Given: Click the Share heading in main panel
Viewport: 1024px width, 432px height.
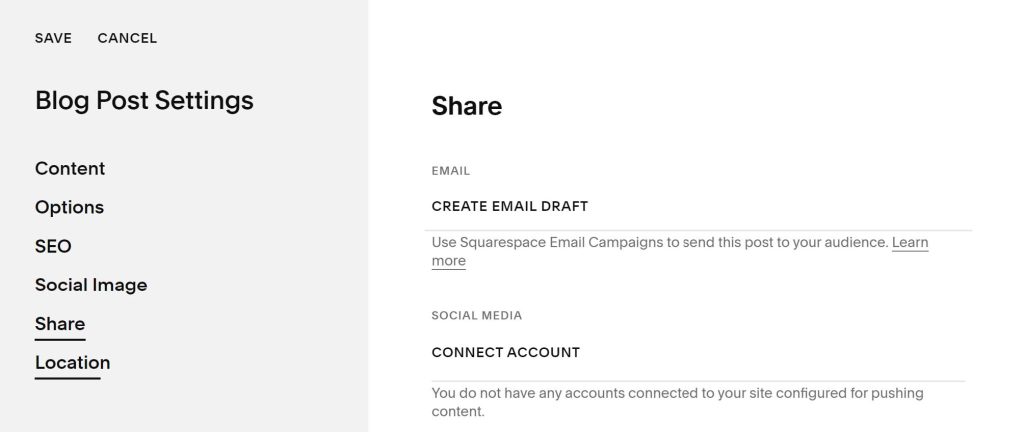Looking at the screenshot, I should (466, 106).
